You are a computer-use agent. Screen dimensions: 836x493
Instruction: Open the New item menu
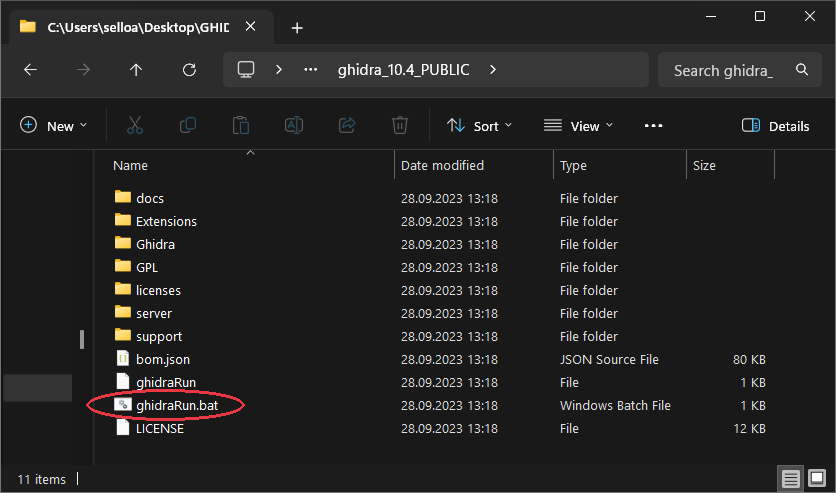(53, 126)
